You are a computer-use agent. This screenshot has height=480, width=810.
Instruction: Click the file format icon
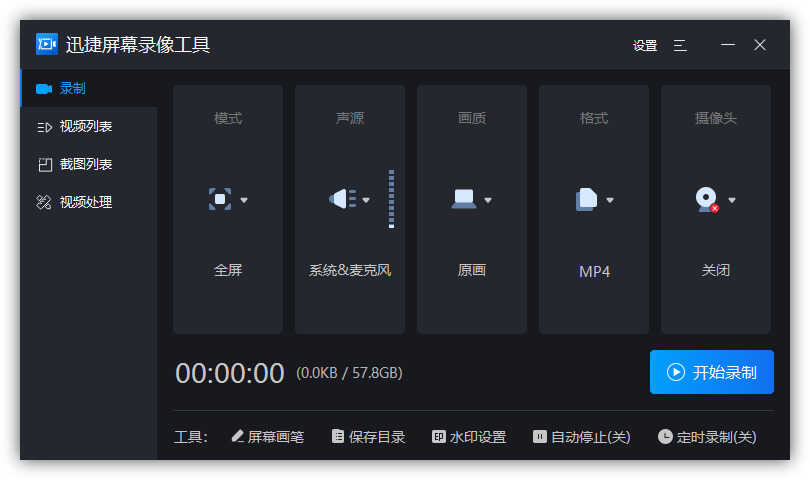586,199
